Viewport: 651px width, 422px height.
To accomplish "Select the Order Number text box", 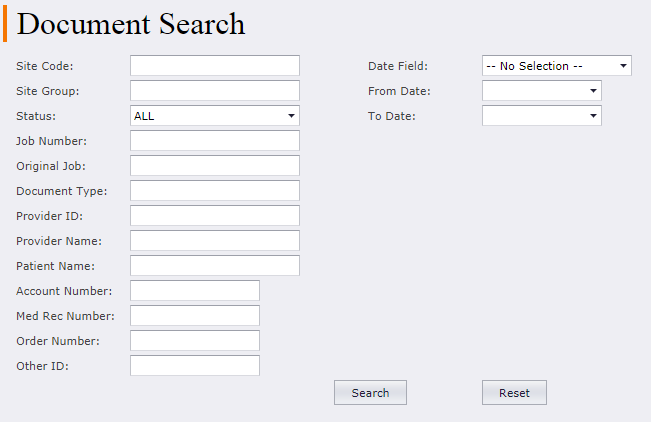I will [x=195, y=341].
